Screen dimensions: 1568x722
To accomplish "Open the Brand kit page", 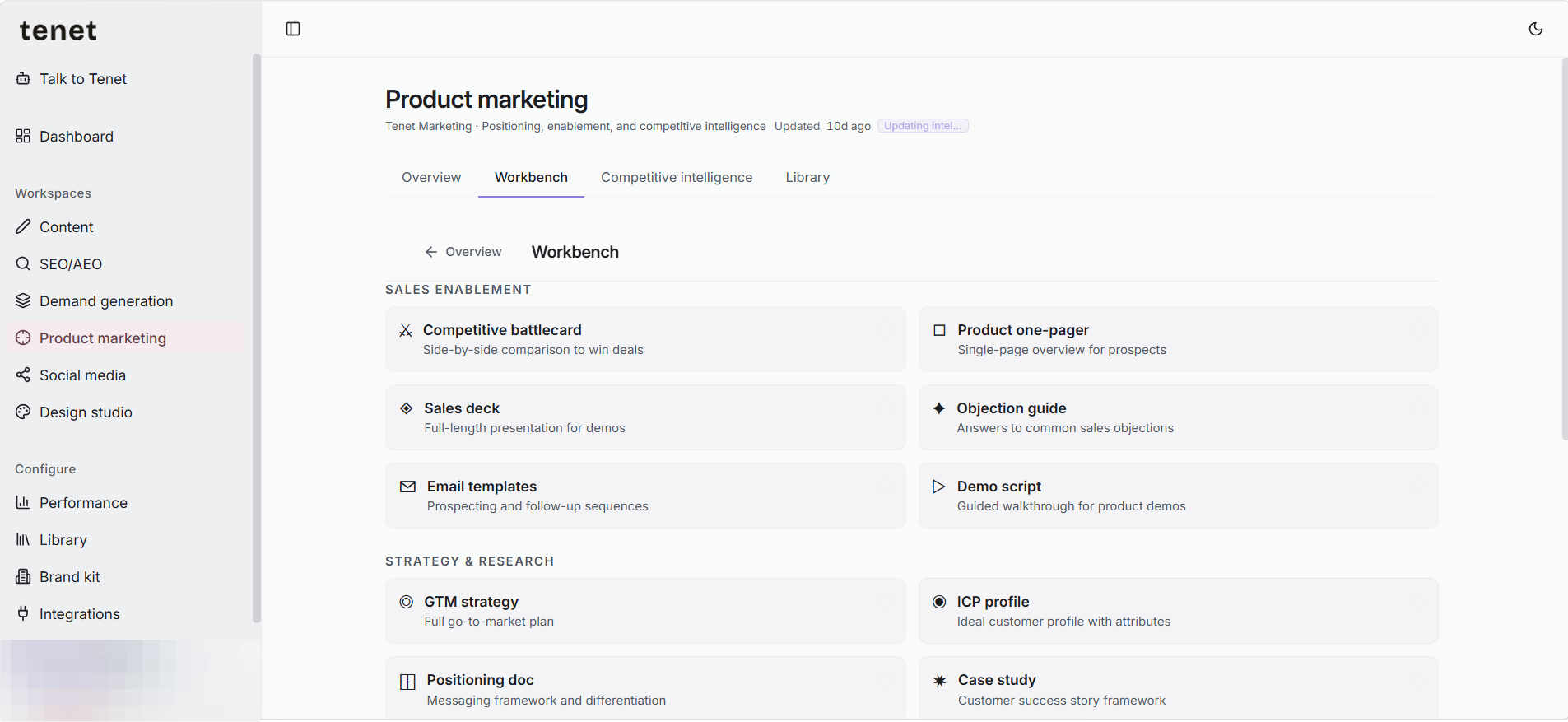I will [123, 577].
